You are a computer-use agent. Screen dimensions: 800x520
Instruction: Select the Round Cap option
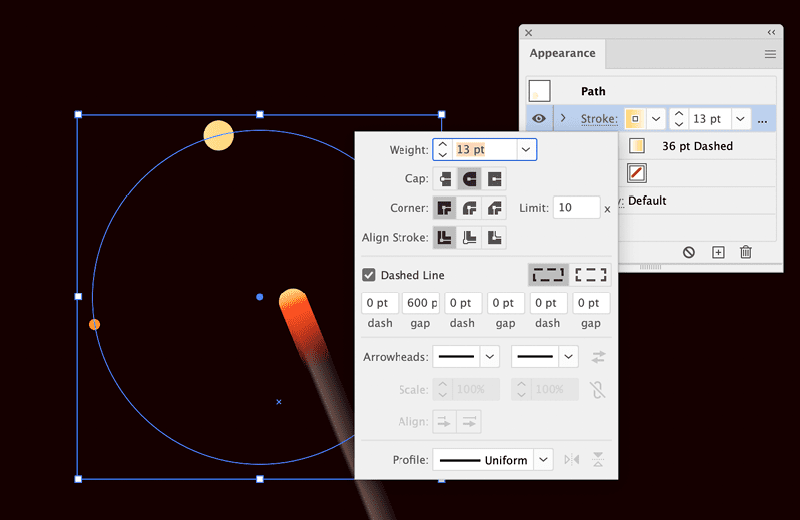469,179
